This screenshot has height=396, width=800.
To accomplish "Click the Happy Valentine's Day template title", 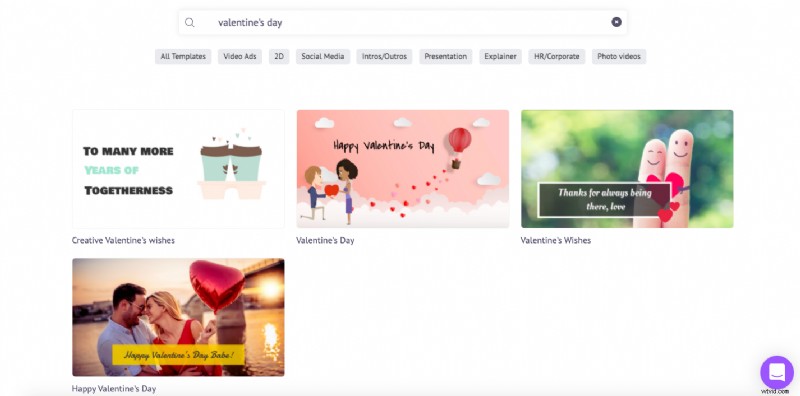I will (x=114, y=389).
